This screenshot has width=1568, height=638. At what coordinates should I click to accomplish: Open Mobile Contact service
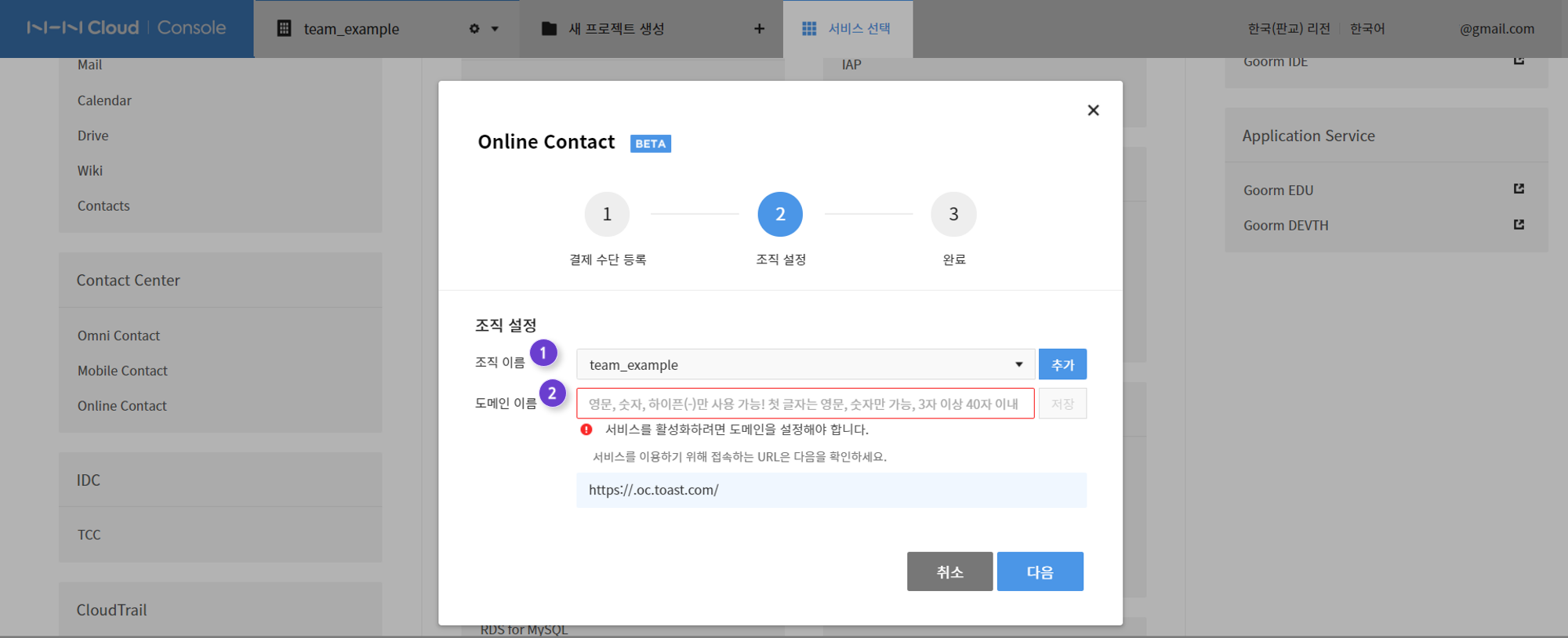(122, 371)
